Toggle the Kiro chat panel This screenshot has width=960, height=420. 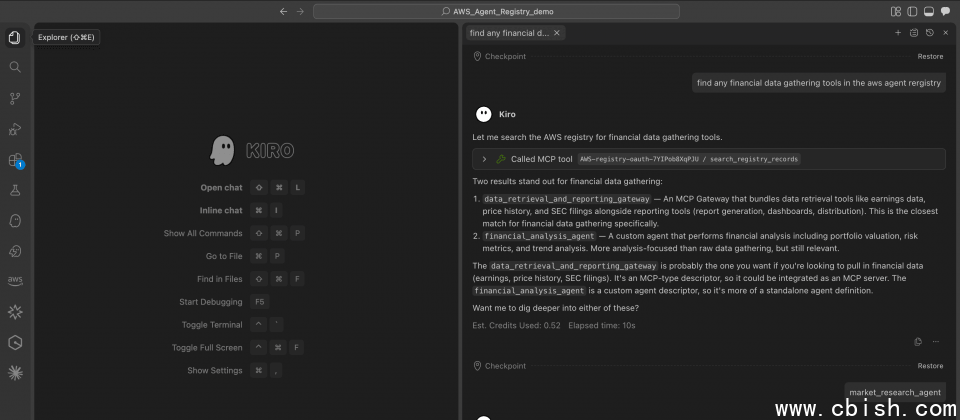click(x=945, y=11)
